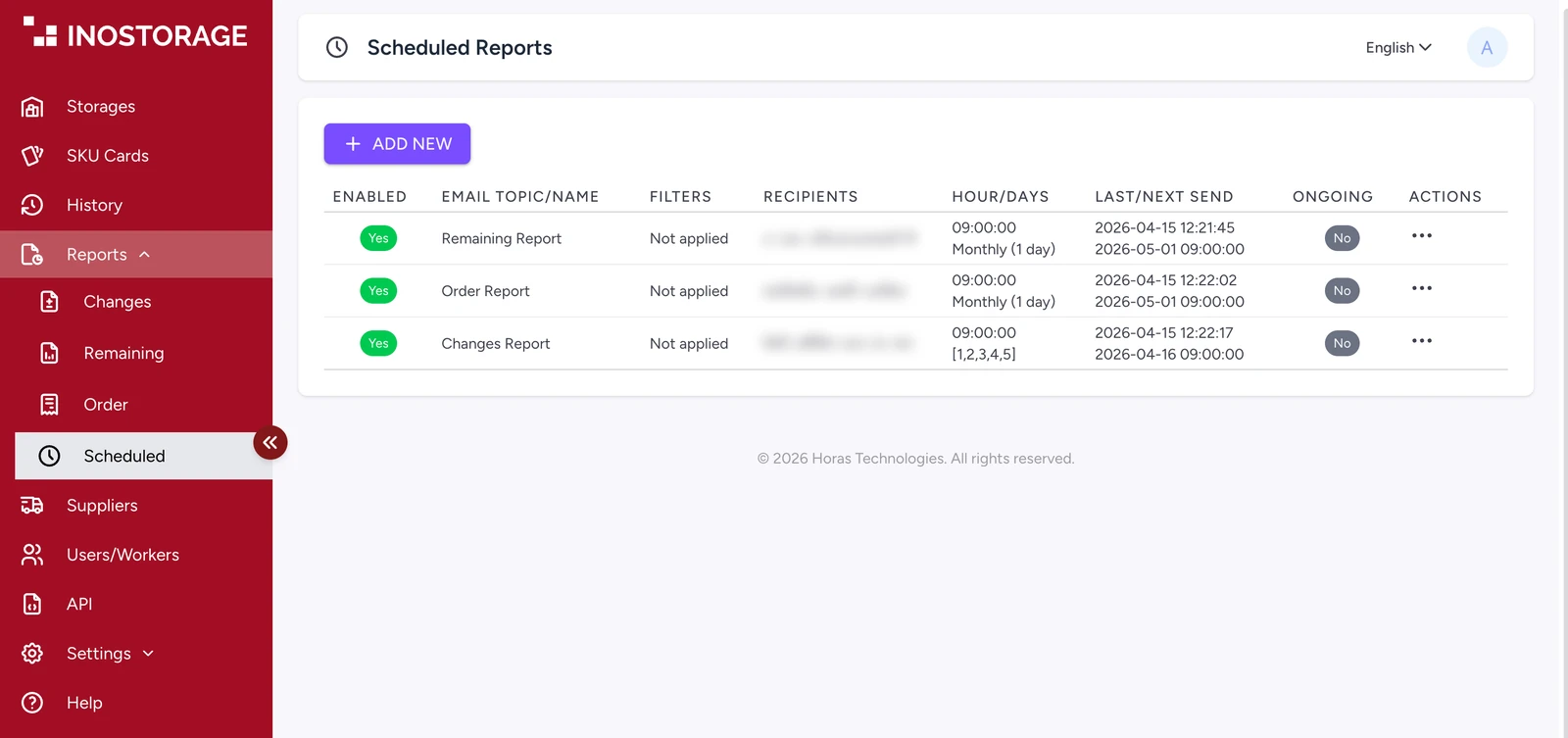Click the Horas Technologies copyright text
Screen dimensions: 1568x738
click(x=915, y=458)
